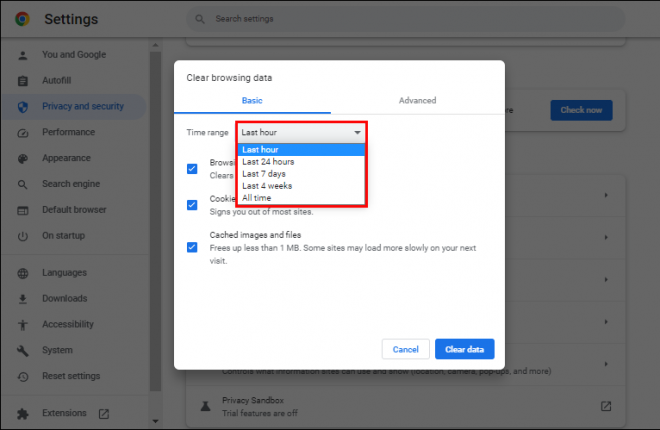Click the On startup power icon

tap(22, 236)
